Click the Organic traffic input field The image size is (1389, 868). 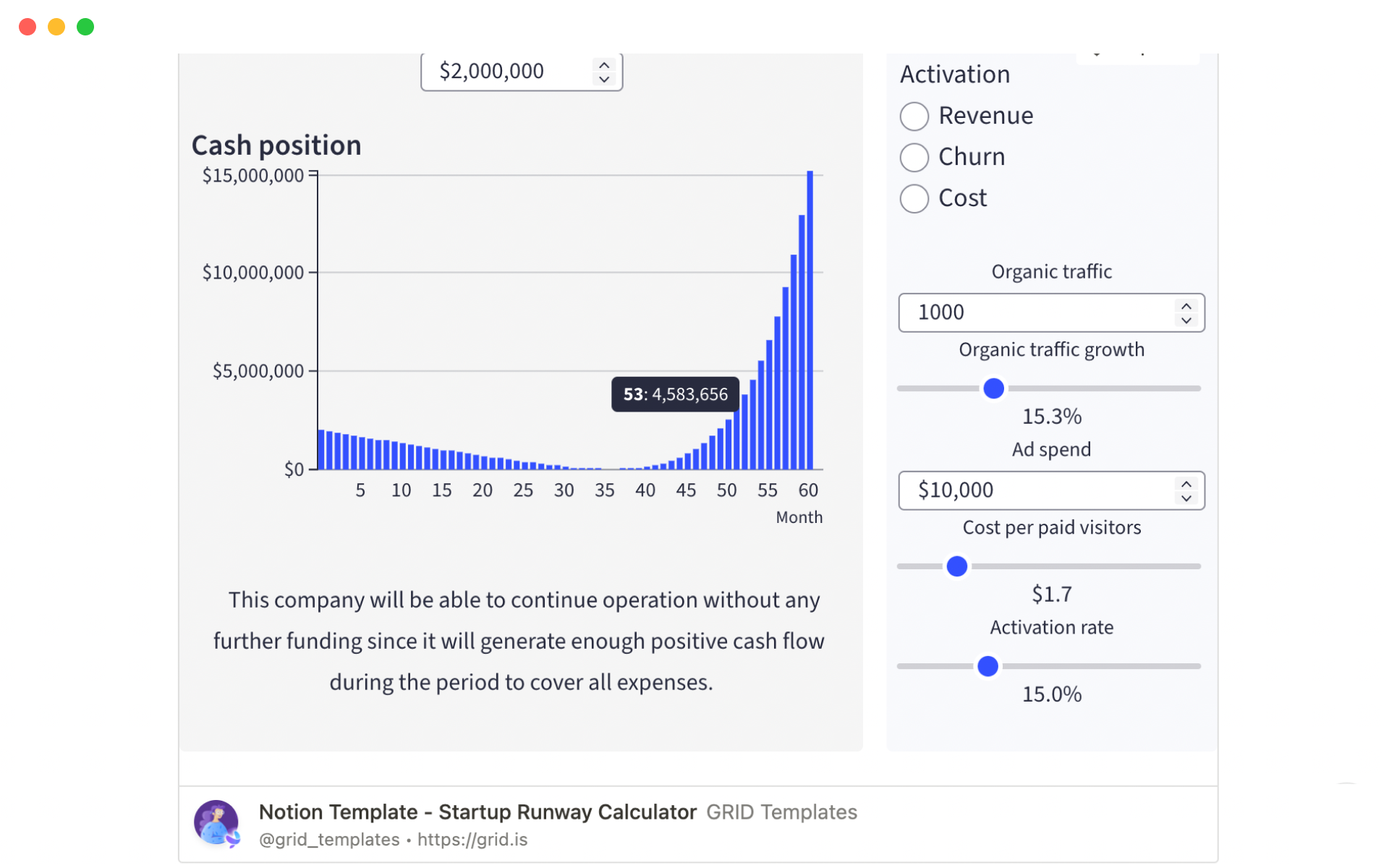click(x=1035, y=312)
